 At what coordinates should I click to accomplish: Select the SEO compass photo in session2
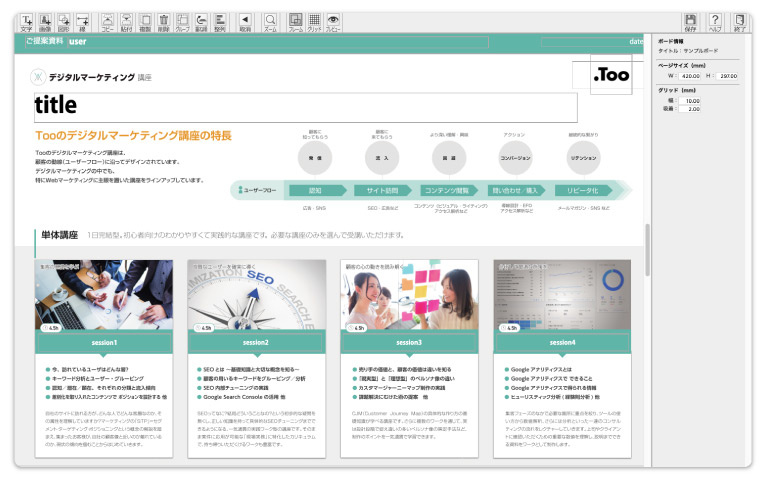[257, 295]
